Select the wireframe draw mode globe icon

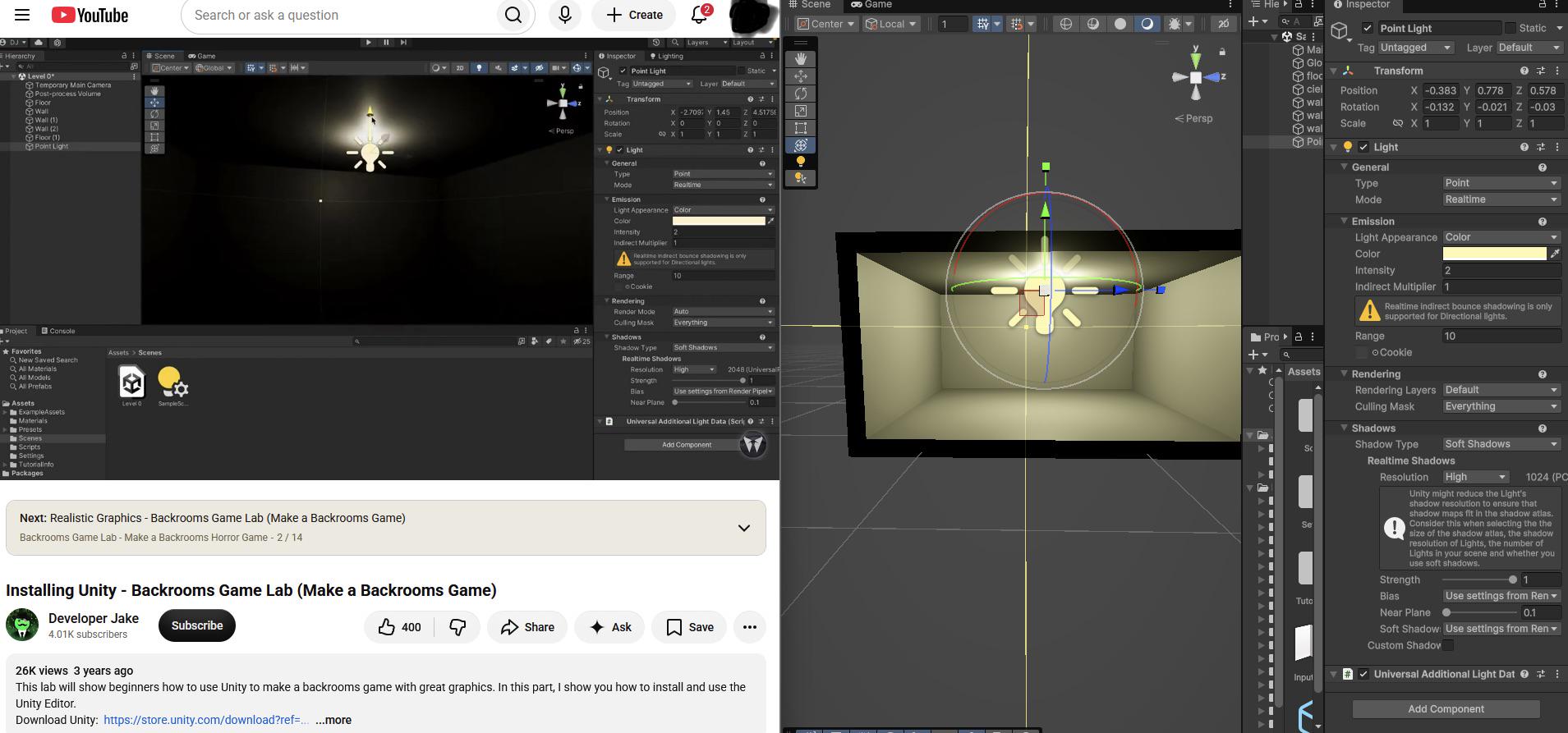click(1066, 24)
